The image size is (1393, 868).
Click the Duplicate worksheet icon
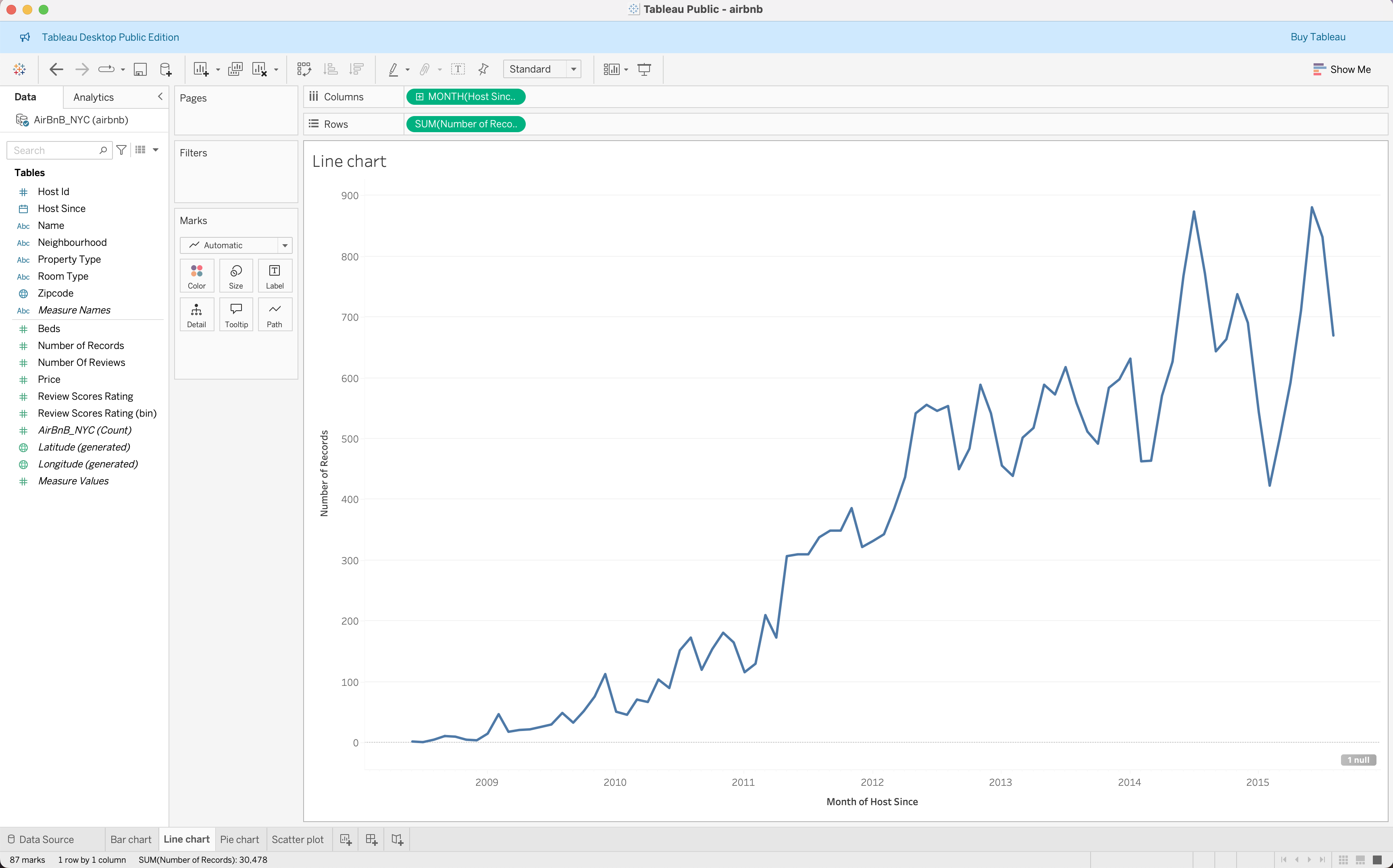[x=235, y=69]
